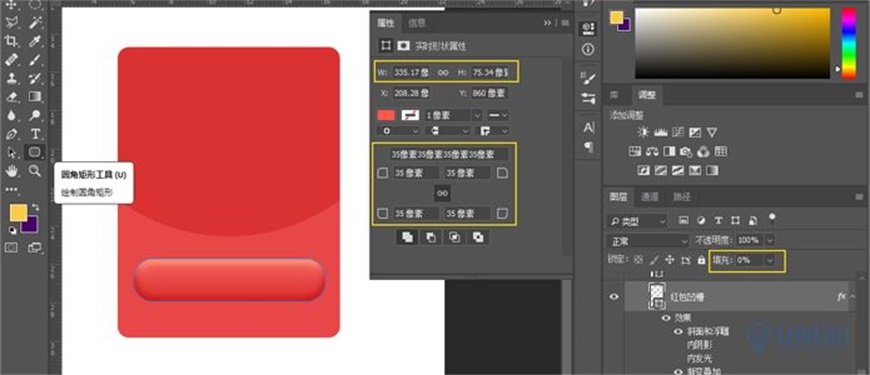Toggle lock all layer lock icon
This screenshot has width=870, height=375.
pos(701,260)
